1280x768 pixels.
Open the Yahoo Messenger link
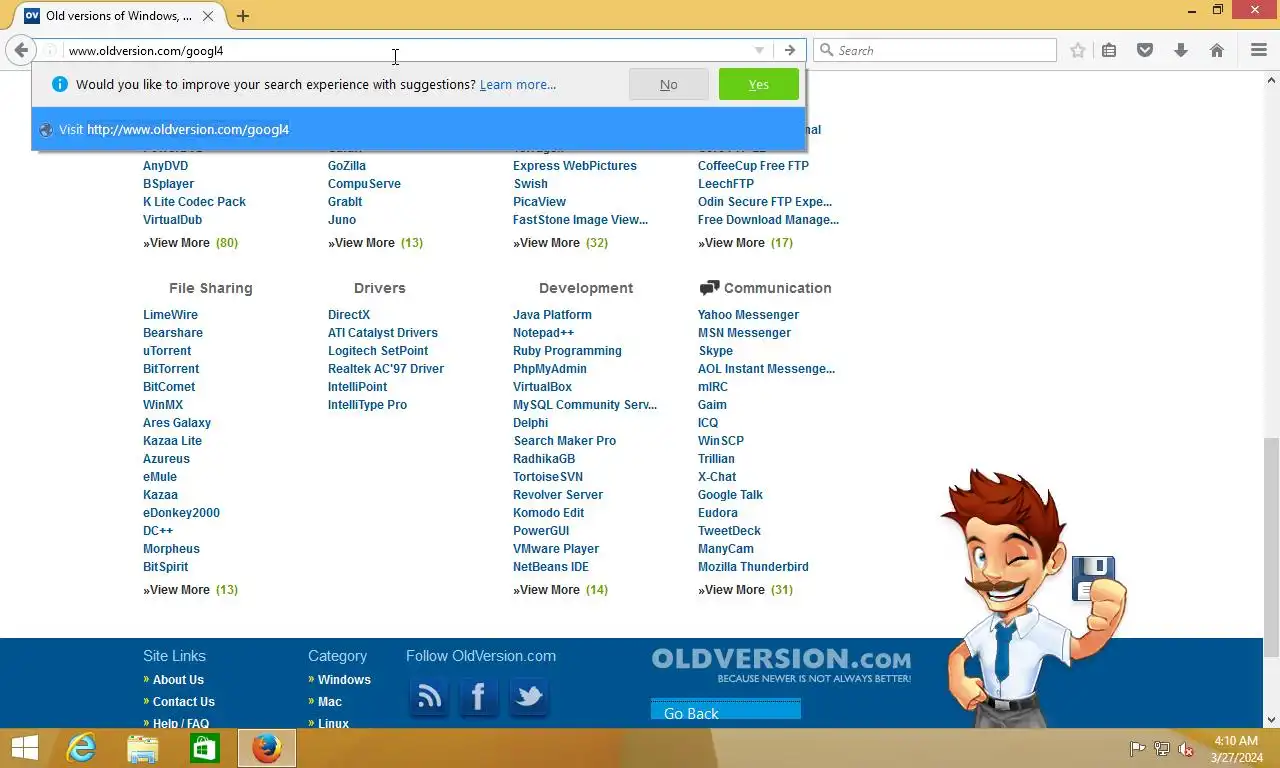coord(748,315)
